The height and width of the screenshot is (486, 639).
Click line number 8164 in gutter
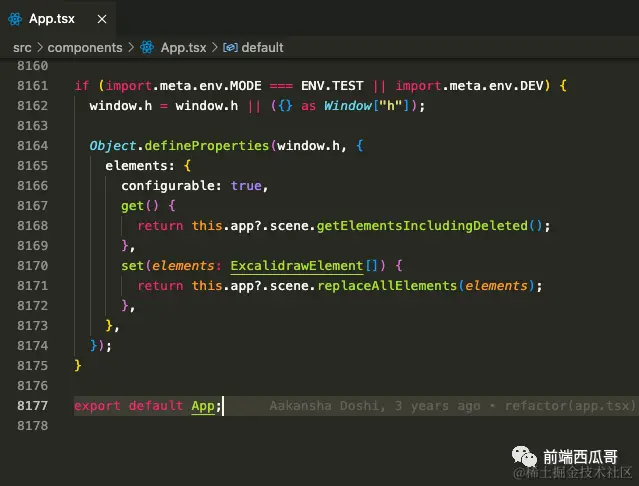pos(33,146)
